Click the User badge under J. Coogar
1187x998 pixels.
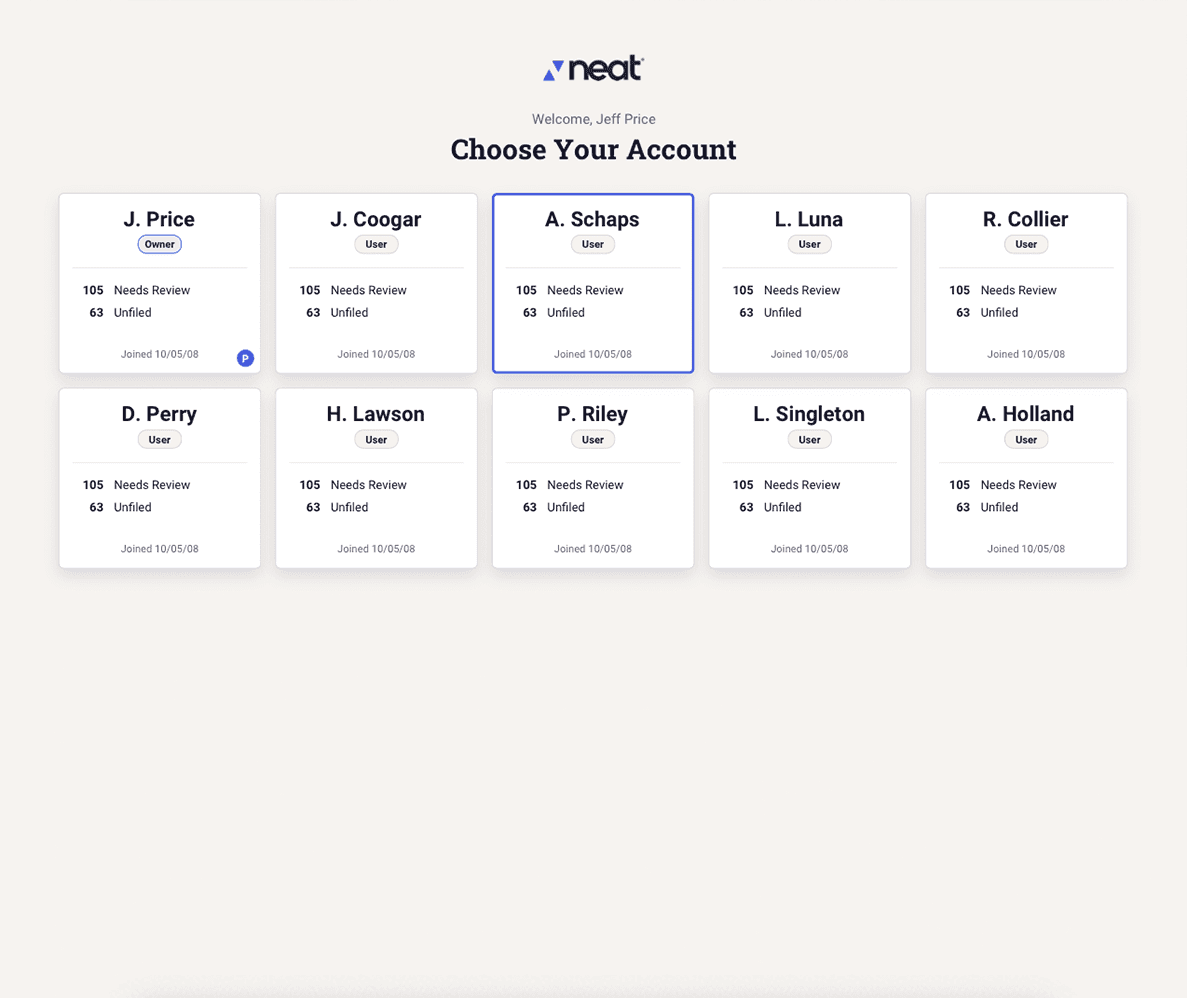[x=376, y=245]
